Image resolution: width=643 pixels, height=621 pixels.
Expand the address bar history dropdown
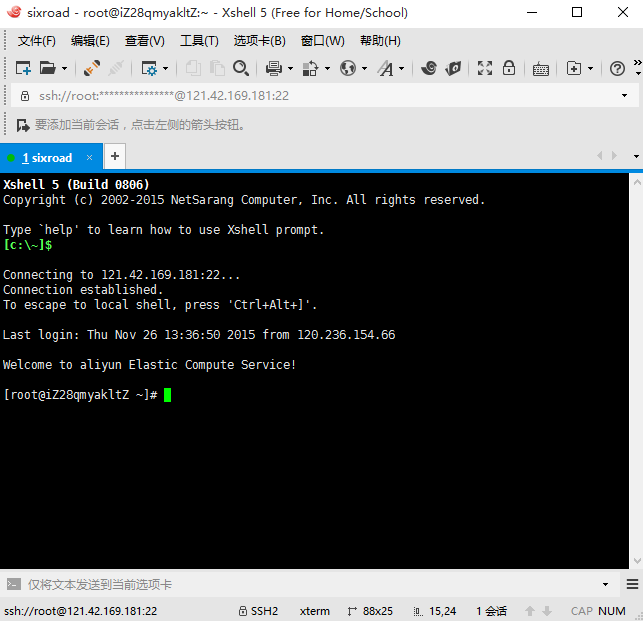point(625,96)
